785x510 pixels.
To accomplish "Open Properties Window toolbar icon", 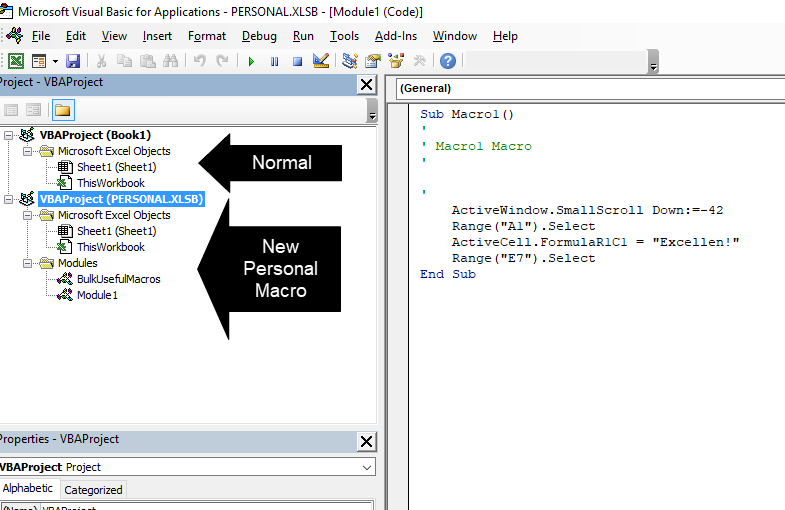I will [373, 61].
